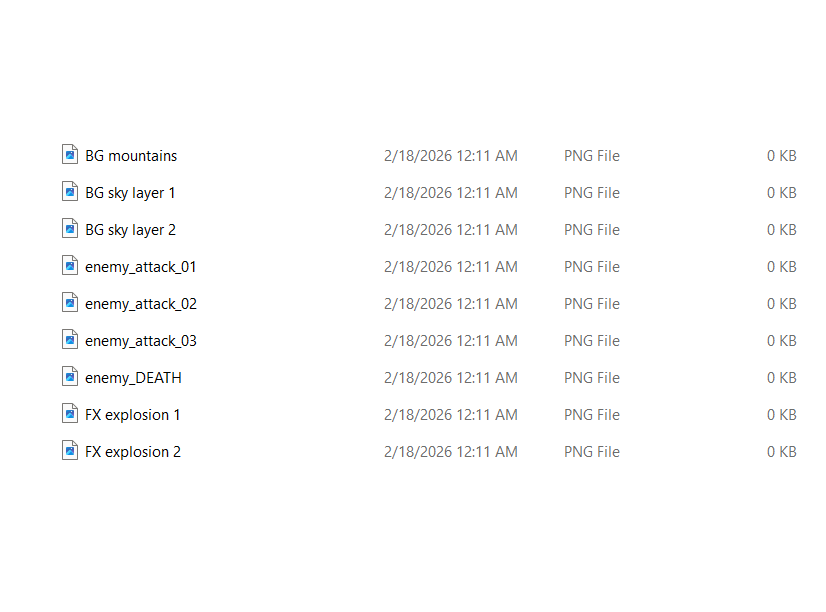Click the BG mountains file icon

[70, 155]
